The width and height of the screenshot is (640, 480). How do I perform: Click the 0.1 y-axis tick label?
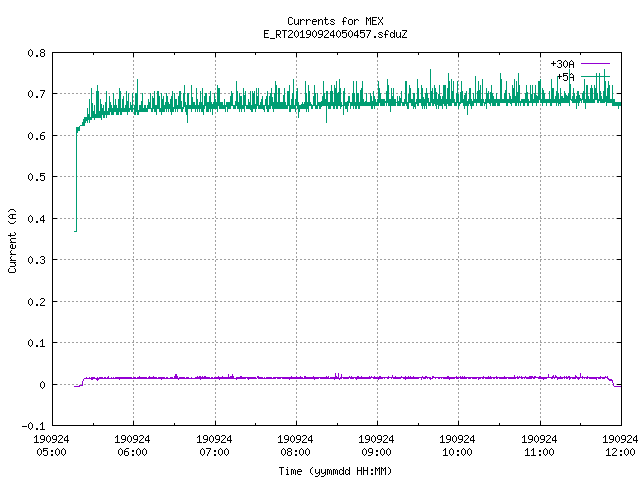pyautogui.click(x=36, y=343)
